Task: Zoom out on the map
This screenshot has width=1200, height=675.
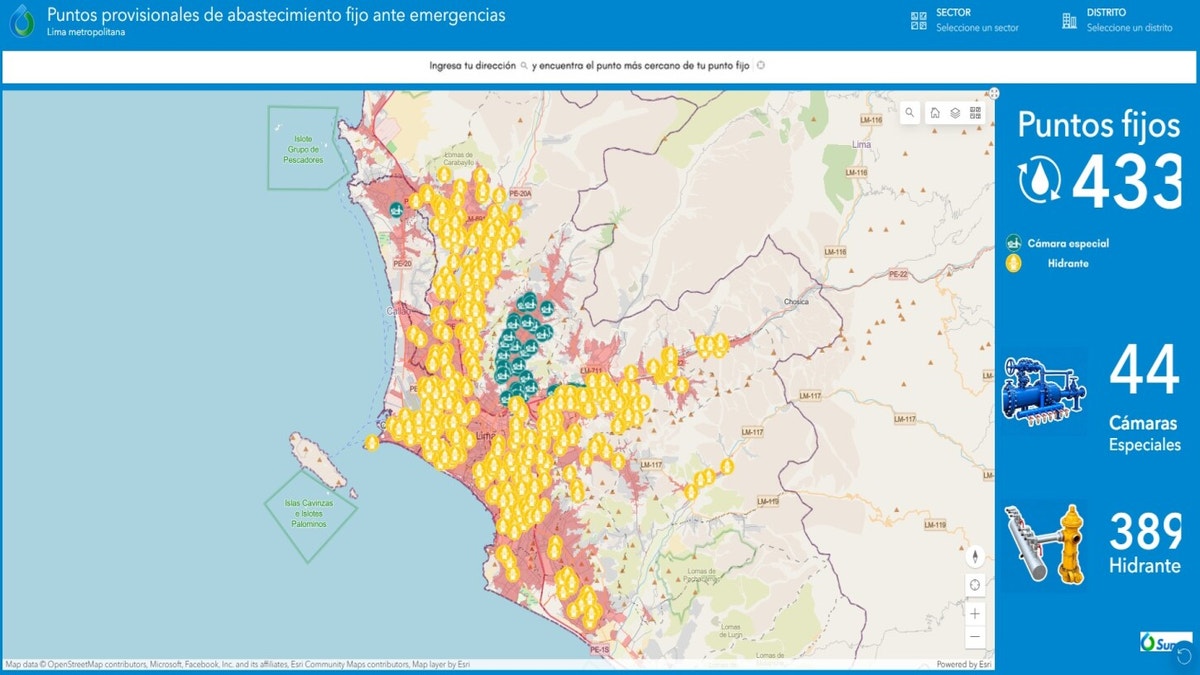Action: coord(975,636)
